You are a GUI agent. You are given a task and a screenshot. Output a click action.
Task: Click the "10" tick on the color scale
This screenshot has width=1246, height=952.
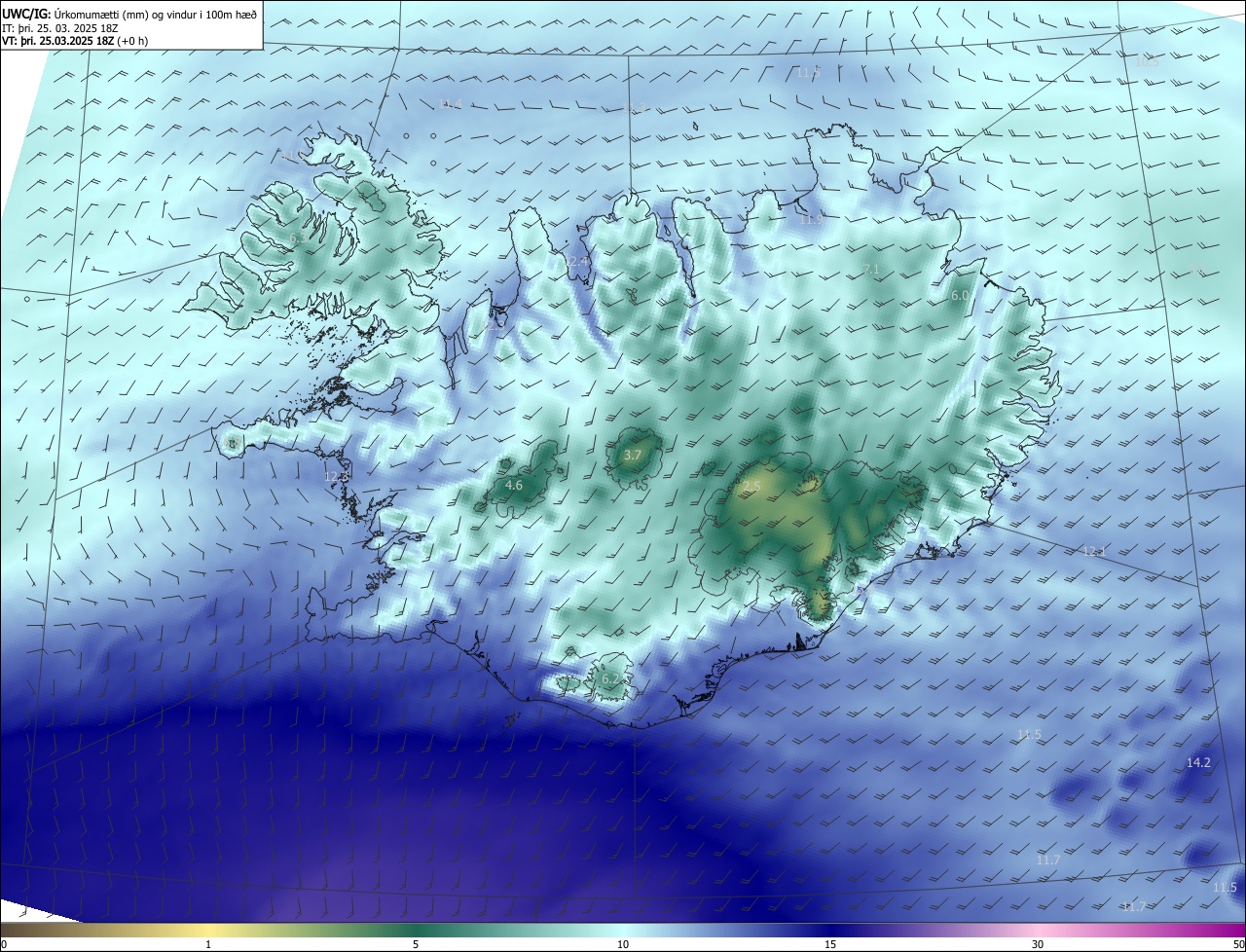[x=623, y=944]
